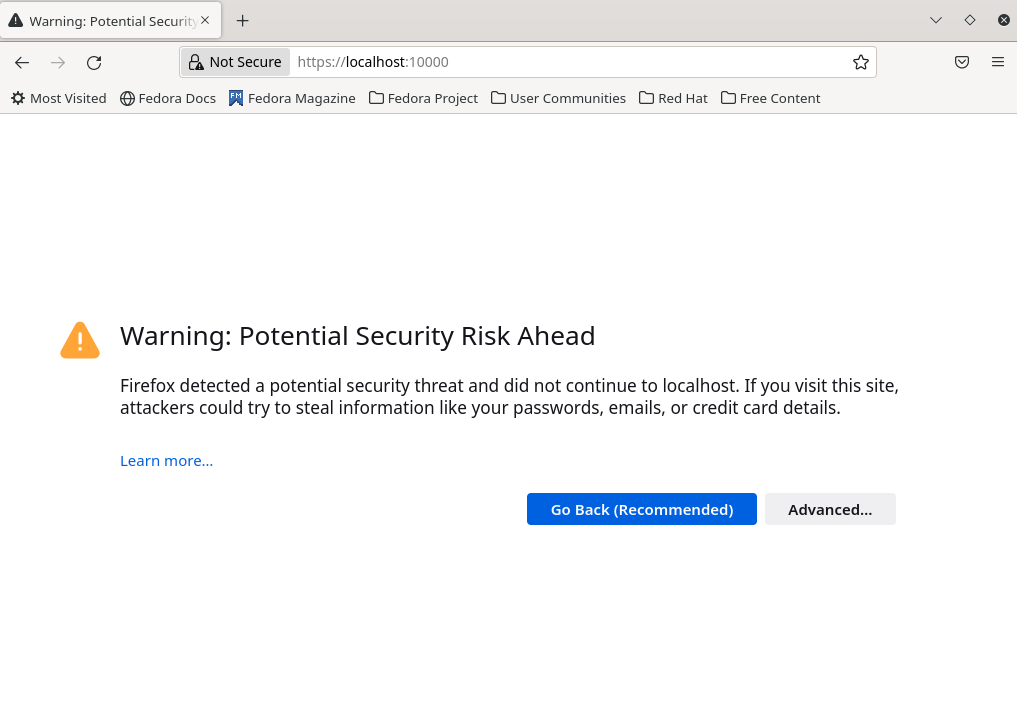Image resolution: width=1017 pixels, height=728 pixels.
Task: Open the Free Content bookmarks folder
Action: click(x=770, y=98)
